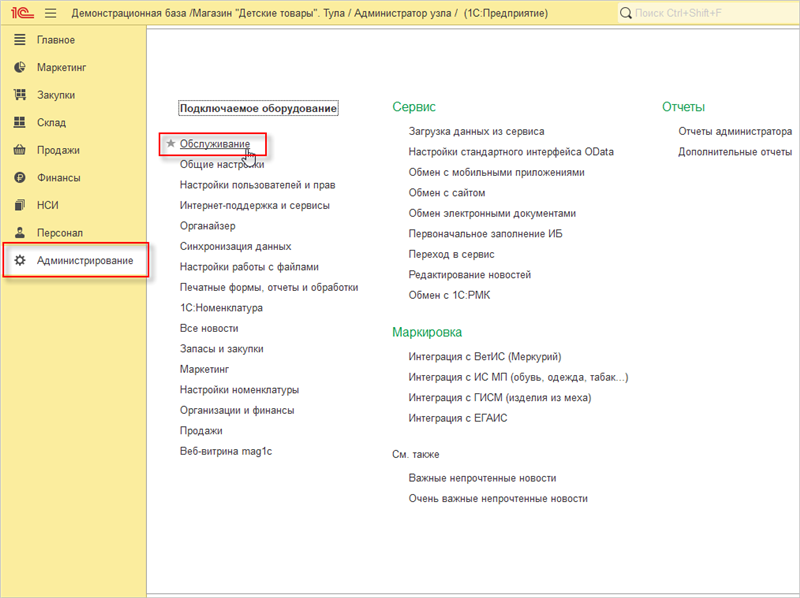Click the Маркетинг pie chart icon
Viewport: 800px width, 598px height.
tap(19, 68)
